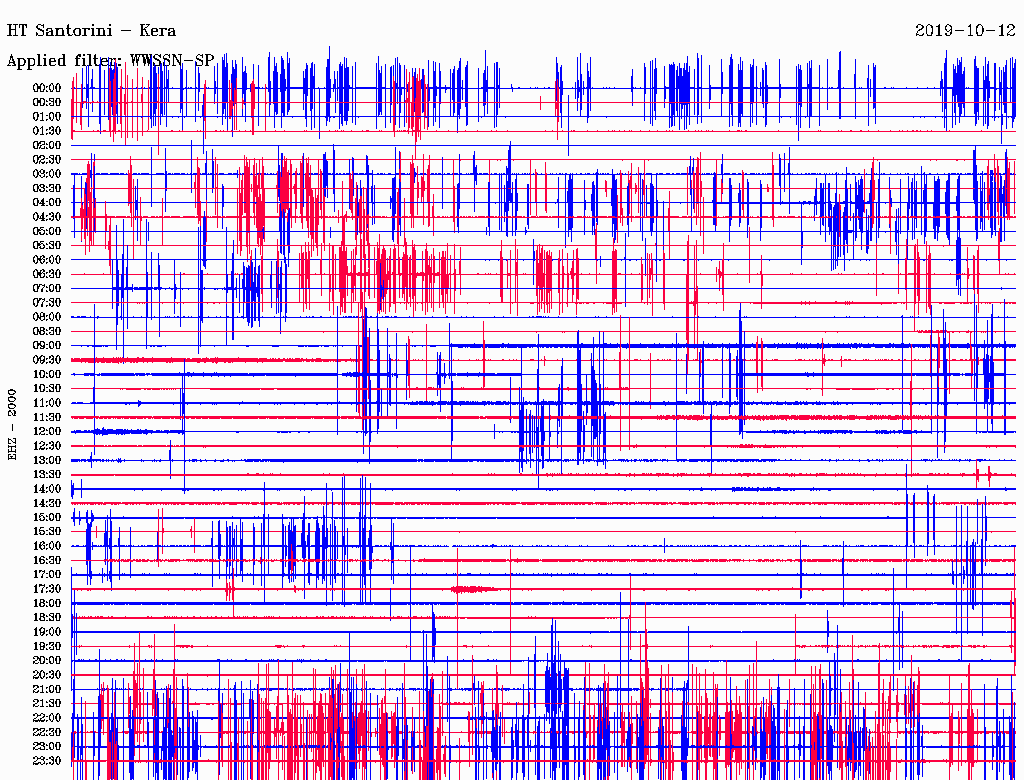Select the 21:00 time label

pos(47,689)
